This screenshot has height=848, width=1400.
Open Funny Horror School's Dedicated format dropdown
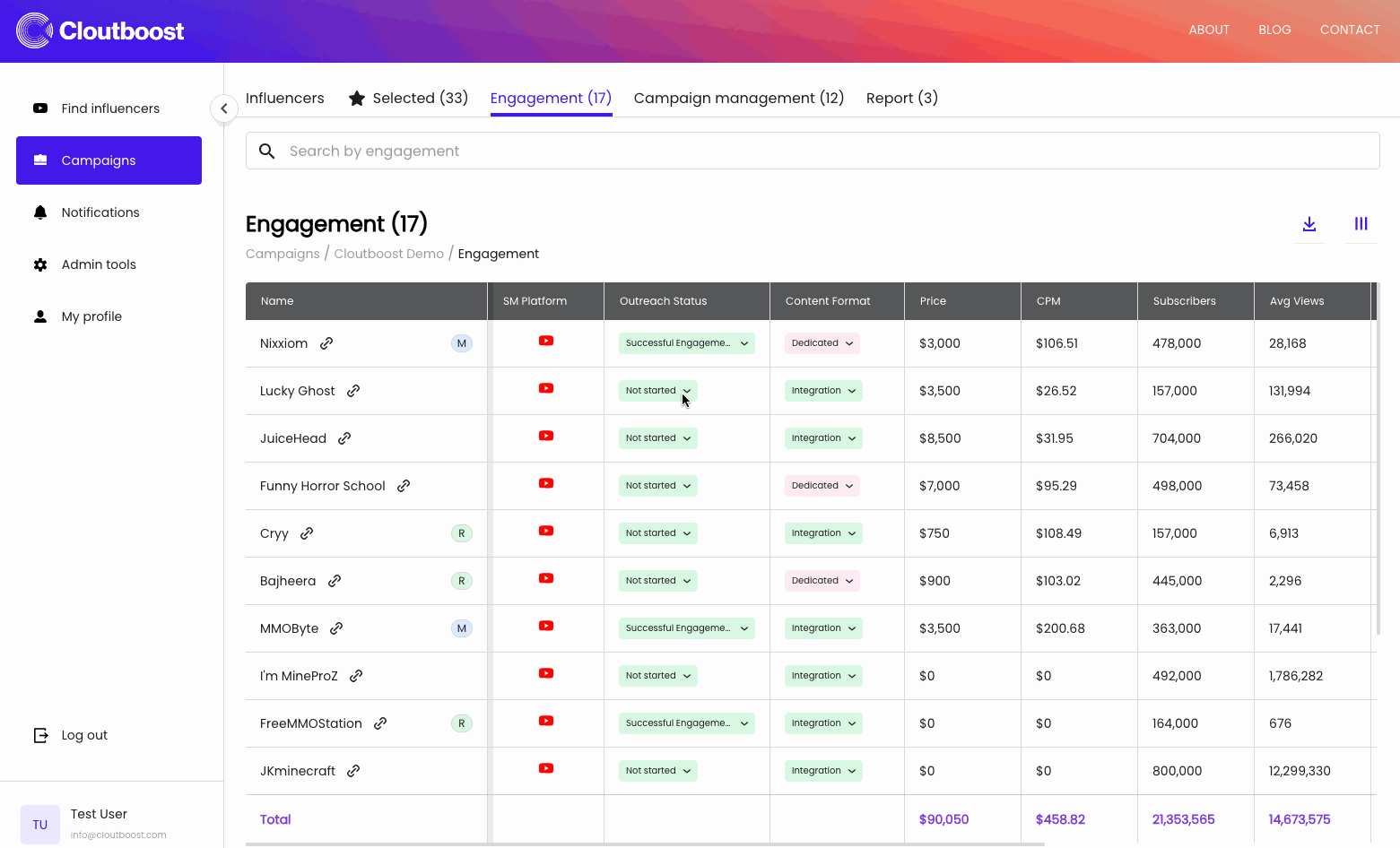pos(822,486)
